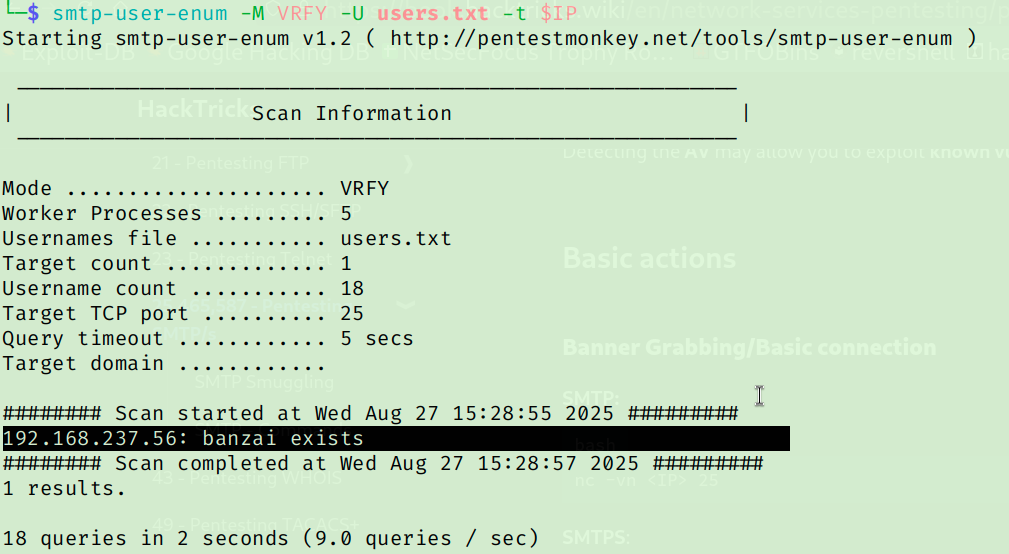Image resolution: width=1009 pixels, height=554 pixels.
Task: Click the faint HackTricks logo behind terminal
Action: point(194,109)
